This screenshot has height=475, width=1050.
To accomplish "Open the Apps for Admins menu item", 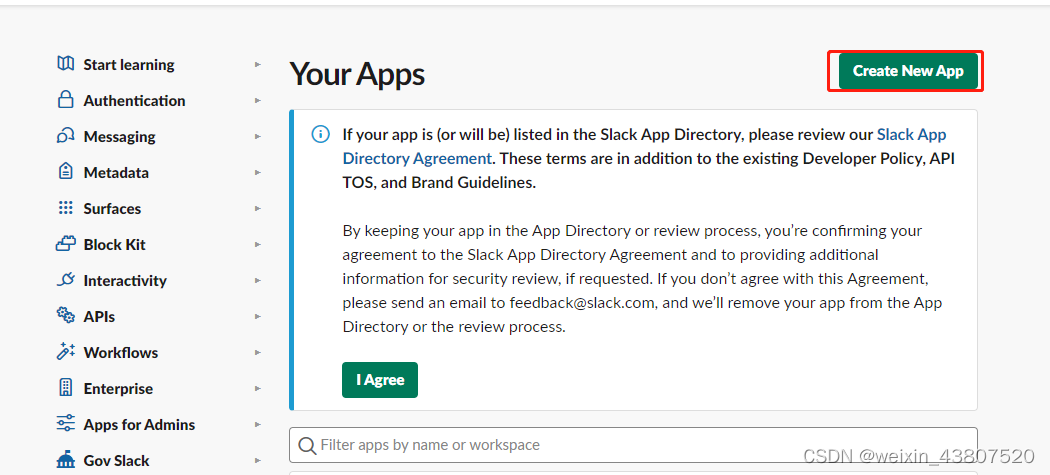I will tap(139, 425).
